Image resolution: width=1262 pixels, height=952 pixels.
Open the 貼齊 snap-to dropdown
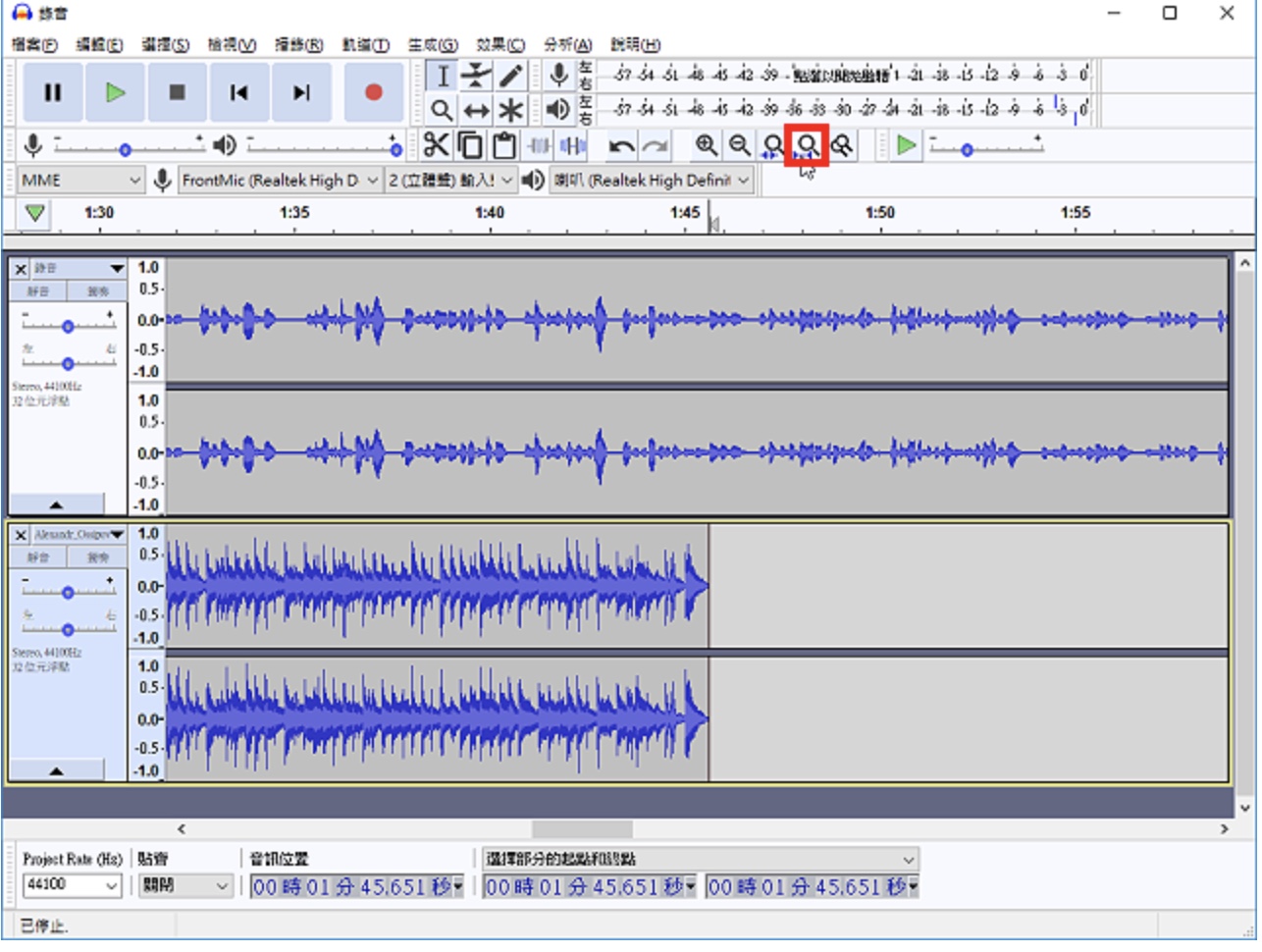tap(184, 885)
